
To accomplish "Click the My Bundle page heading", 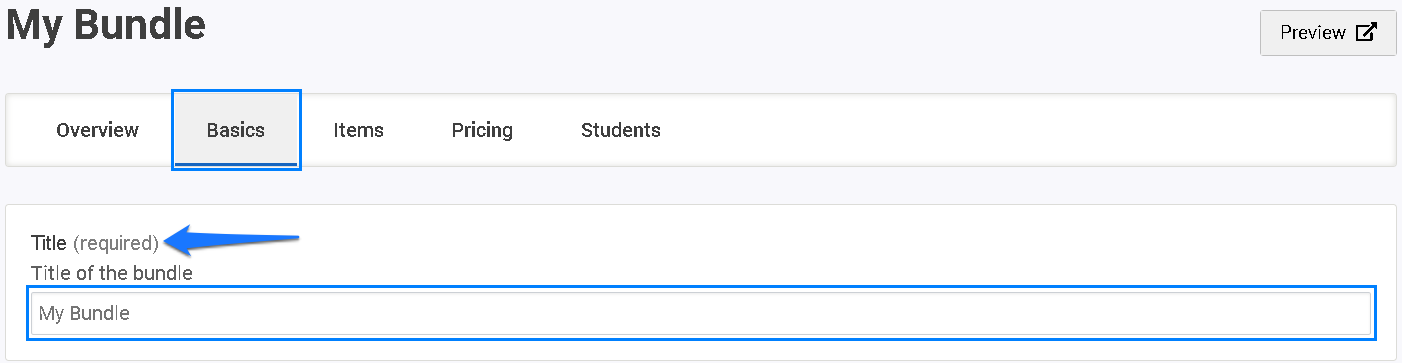I will [106, 24].
